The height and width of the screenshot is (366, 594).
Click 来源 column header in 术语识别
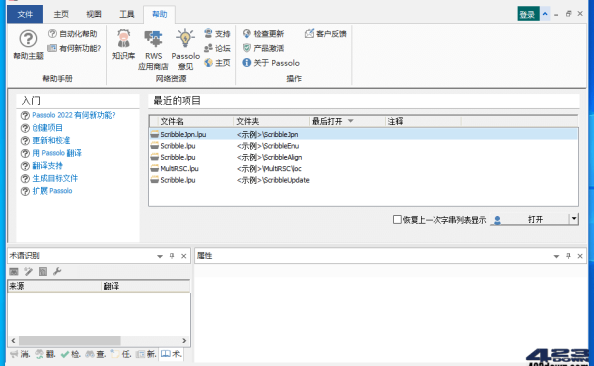click(55, 286)
